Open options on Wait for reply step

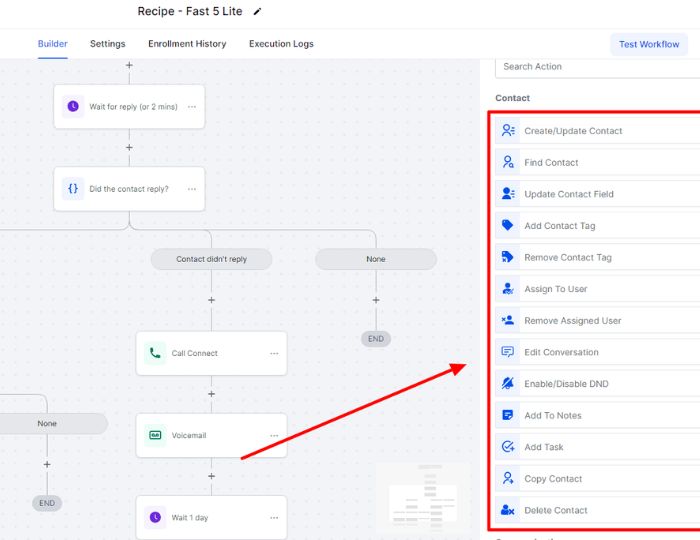[x=192, y=107]
